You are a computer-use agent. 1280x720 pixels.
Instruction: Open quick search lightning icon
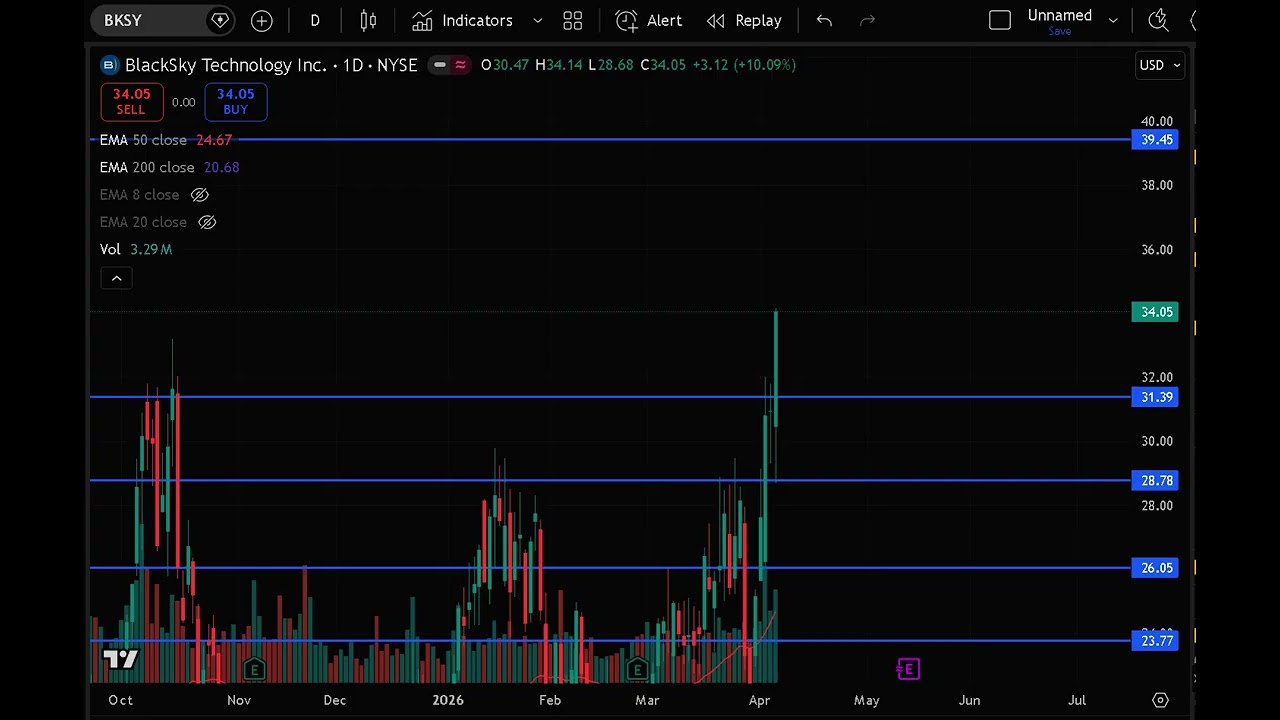tap(1158, 20)
